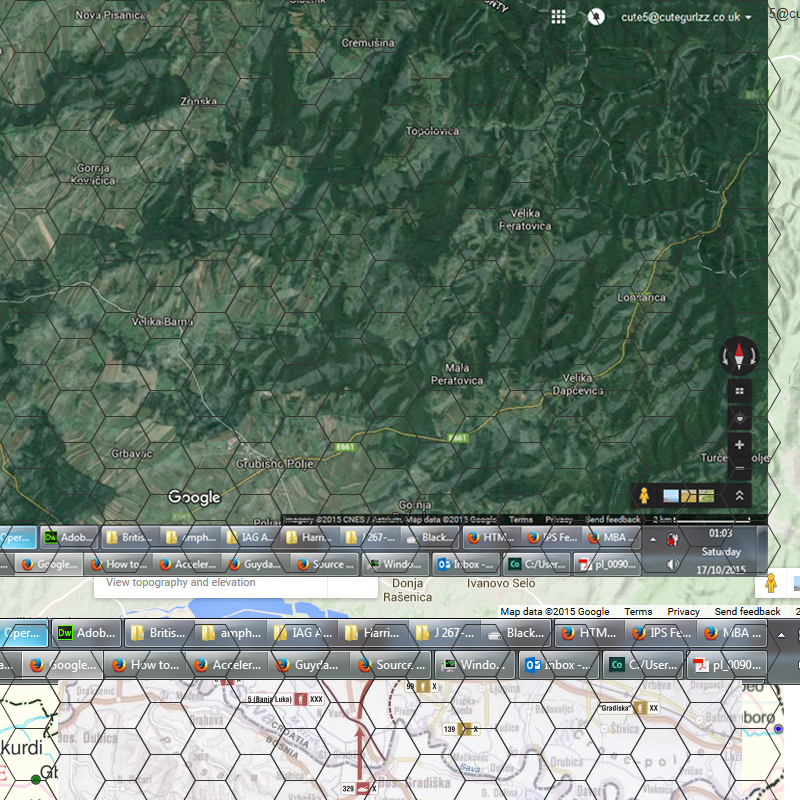The width and height of the screenshot is (800, 800).
Task: Open Dreamweaver 'Adob...' in larger bottom taskbar
Action: click(87, 633)
